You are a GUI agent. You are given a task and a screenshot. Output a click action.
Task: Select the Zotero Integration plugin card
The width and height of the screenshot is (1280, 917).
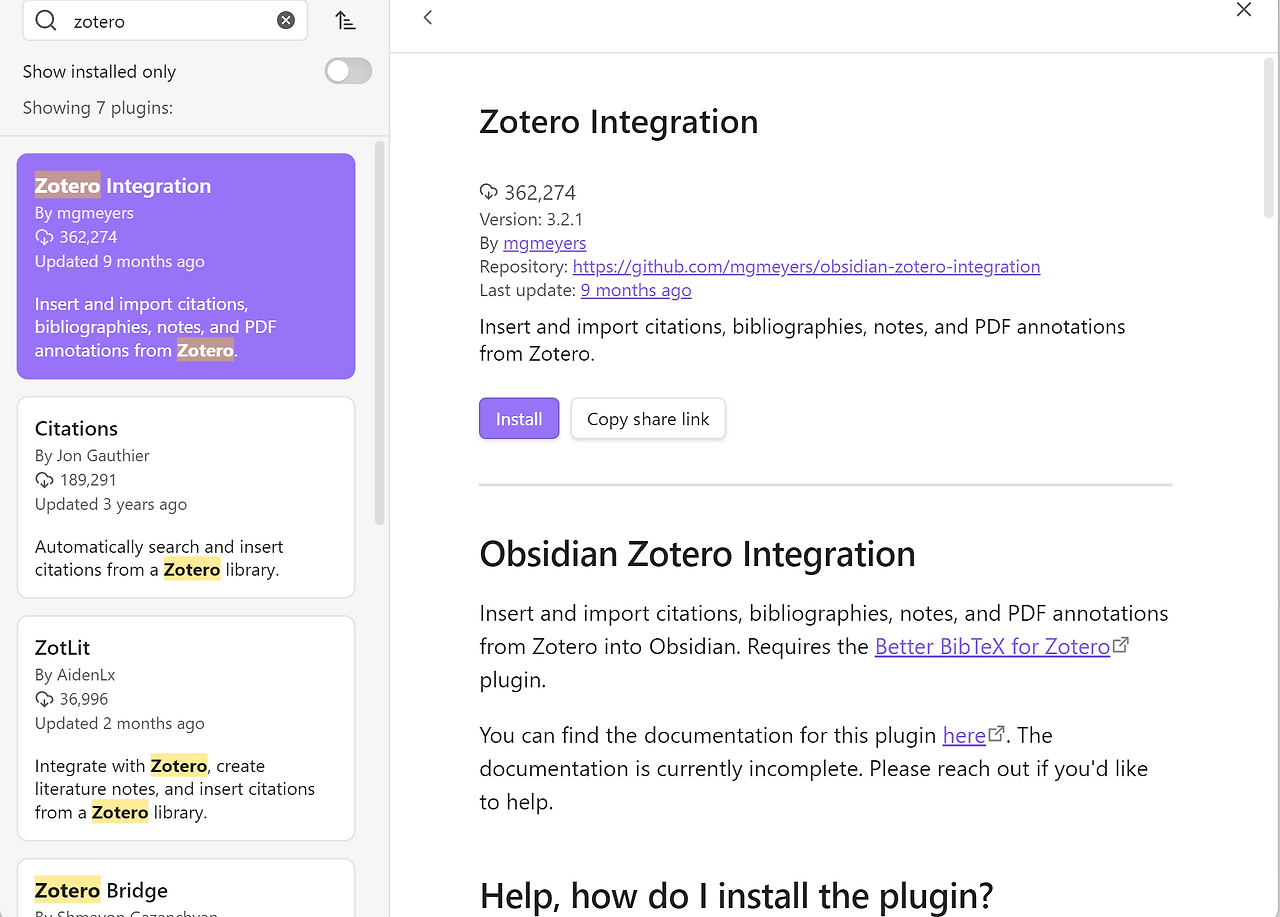point(186,266)
